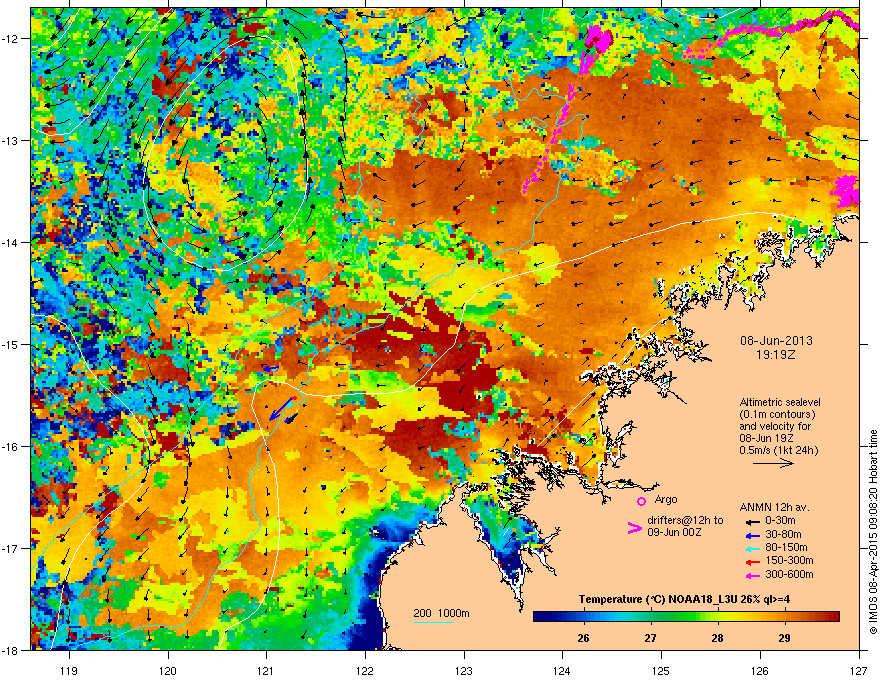Viewport: 880px width, 680px height.
Task: Click the '09-Jun 00Z' legend text
Action: [x=674, y=532]
